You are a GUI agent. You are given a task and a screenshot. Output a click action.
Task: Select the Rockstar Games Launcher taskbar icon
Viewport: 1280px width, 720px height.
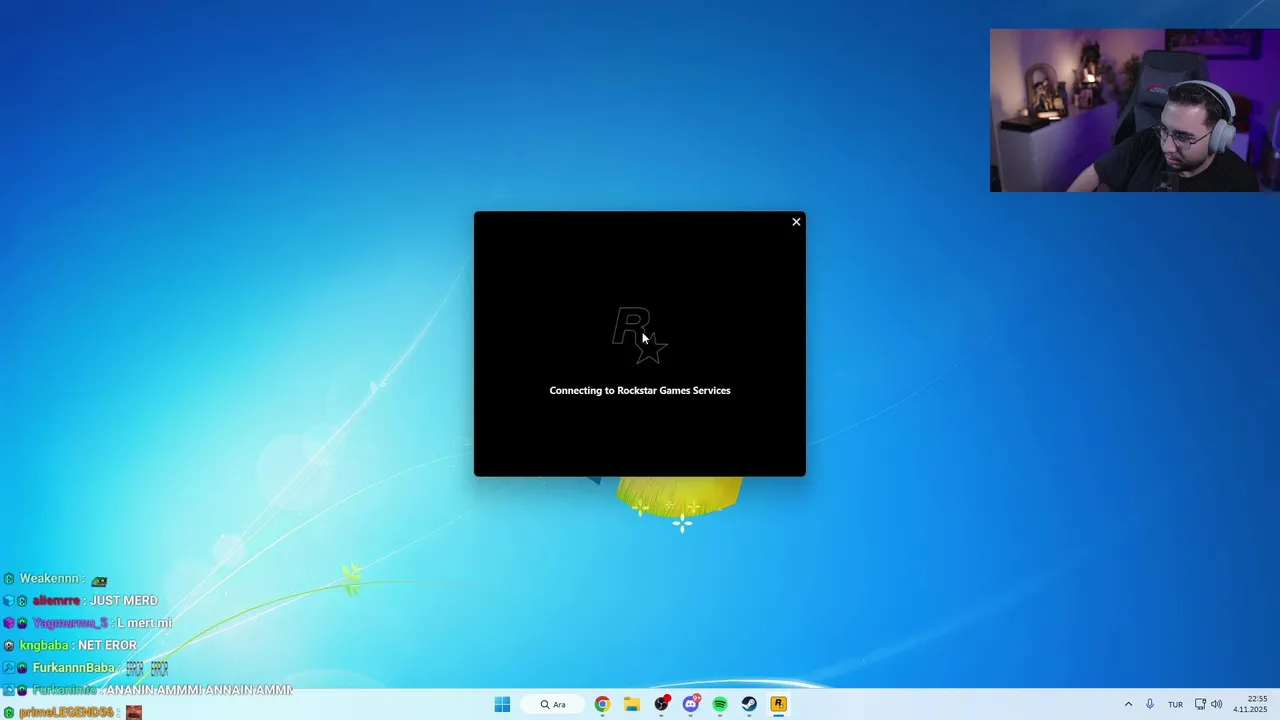click(778, 704)
